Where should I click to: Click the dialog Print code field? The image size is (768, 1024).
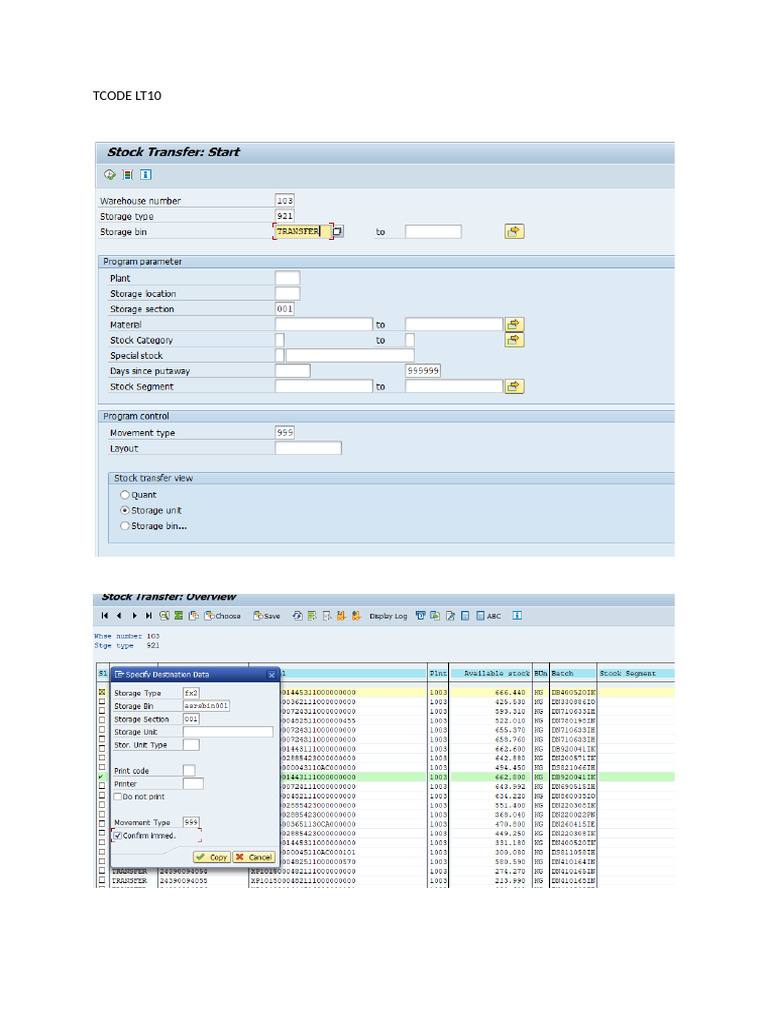189,771
